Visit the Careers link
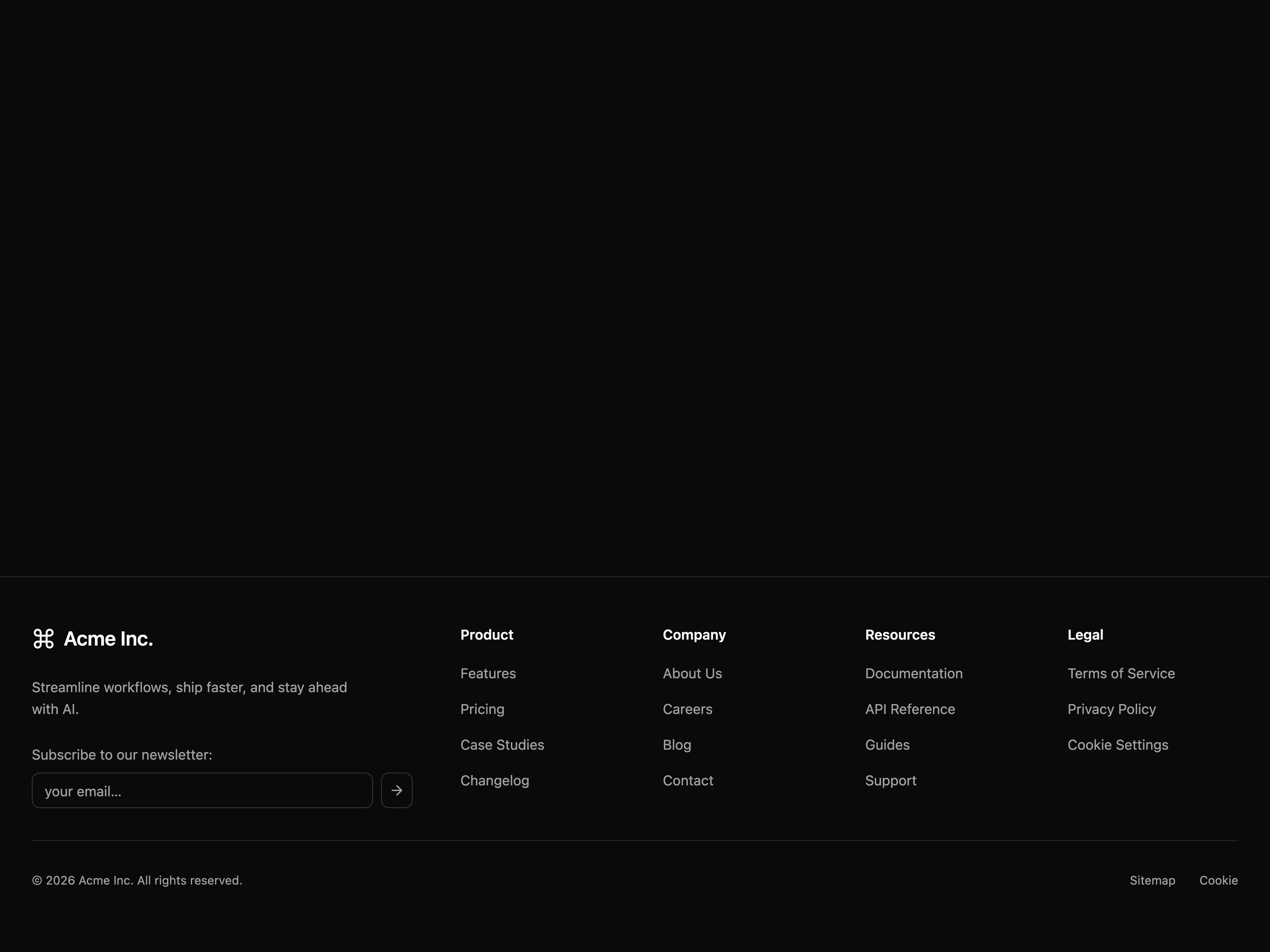Image resolution: width=1270 pixels, height=952 pixels. point(688,709)
